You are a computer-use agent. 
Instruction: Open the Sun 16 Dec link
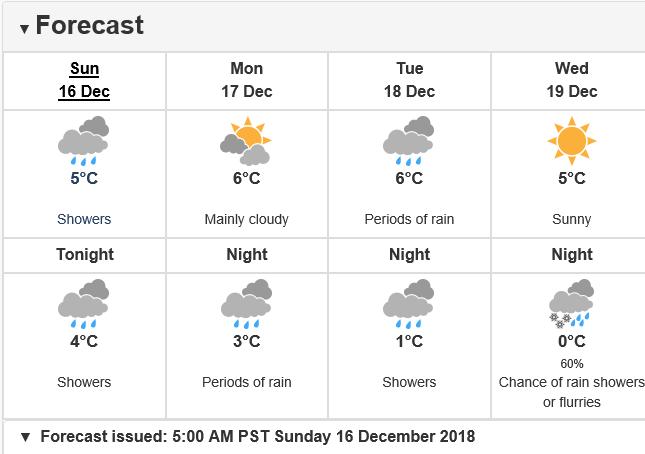pos(84,80)
